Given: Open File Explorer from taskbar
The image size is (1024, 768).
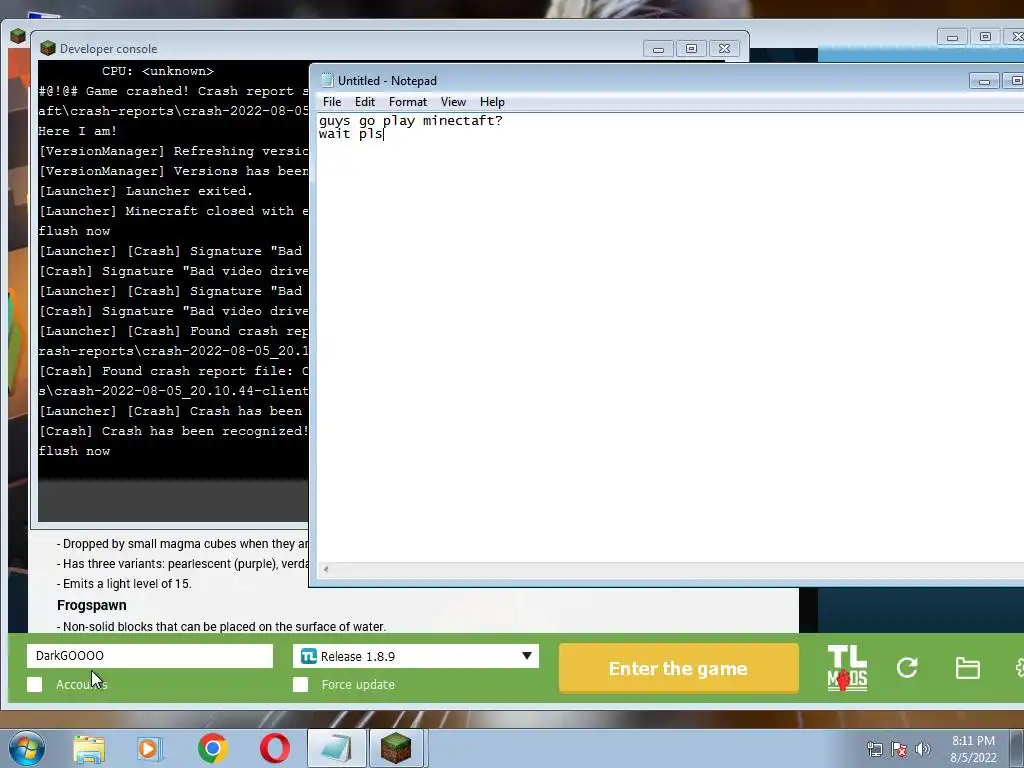Looking at the screenshot, I should tap(89, 749).
